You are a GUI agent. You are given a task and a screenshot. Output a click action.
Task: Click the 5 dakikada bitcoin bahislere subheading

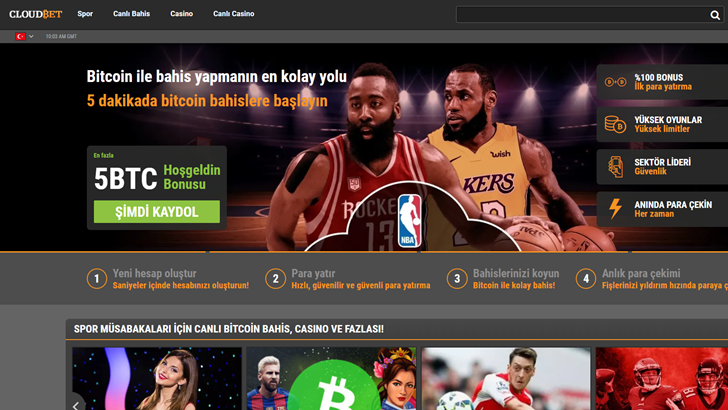(207, 101)
